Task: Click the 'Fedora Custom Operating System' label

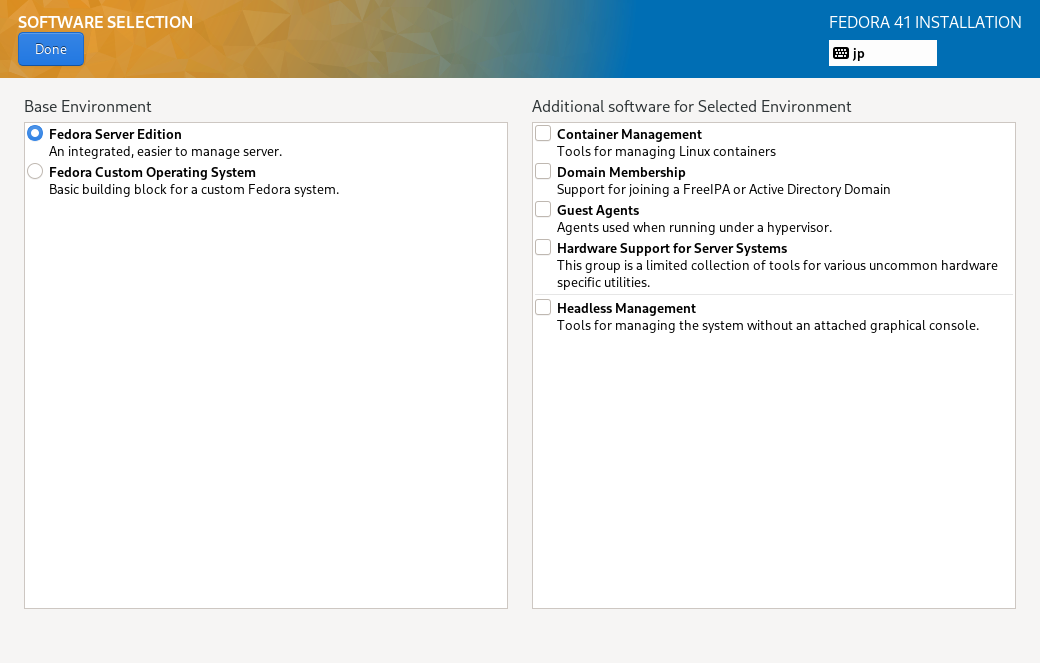Action: pyautogui.click(x=153, y=172)
